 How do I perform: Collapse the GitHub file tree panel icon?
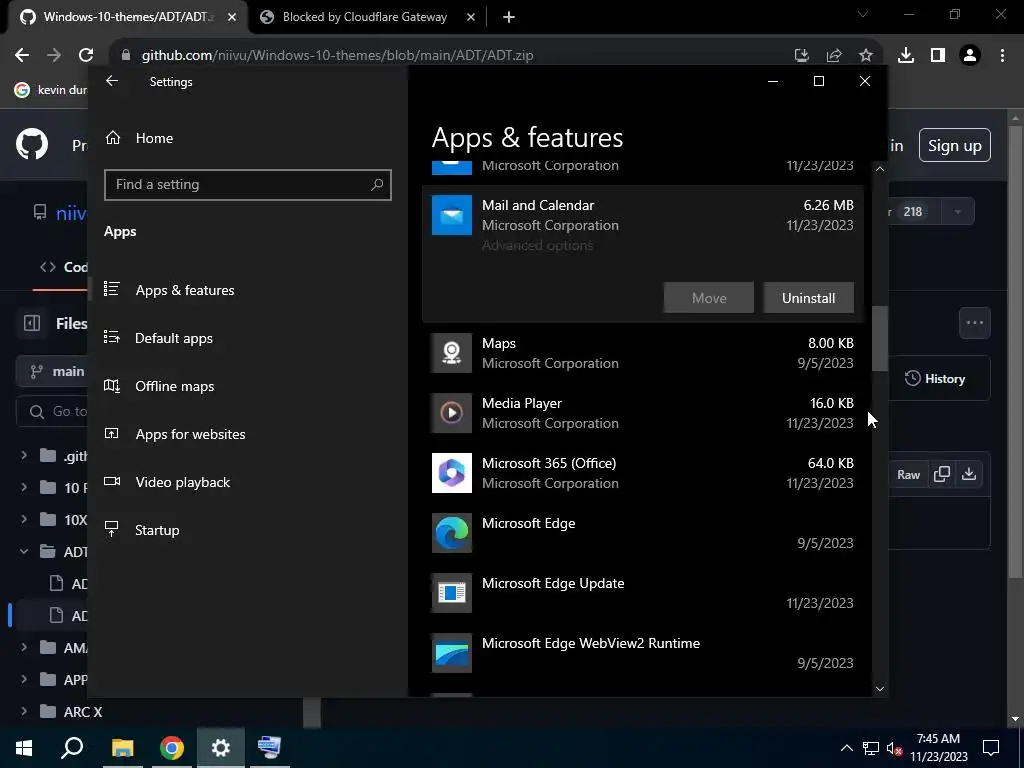pos(32,323)
